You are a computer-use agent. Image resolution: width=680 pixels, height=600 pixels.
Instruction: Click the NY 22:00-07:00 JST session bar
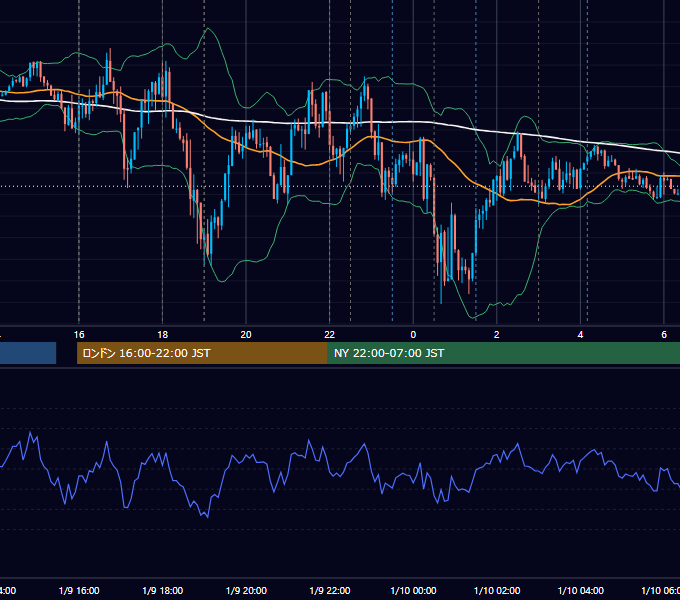point(503,353)
